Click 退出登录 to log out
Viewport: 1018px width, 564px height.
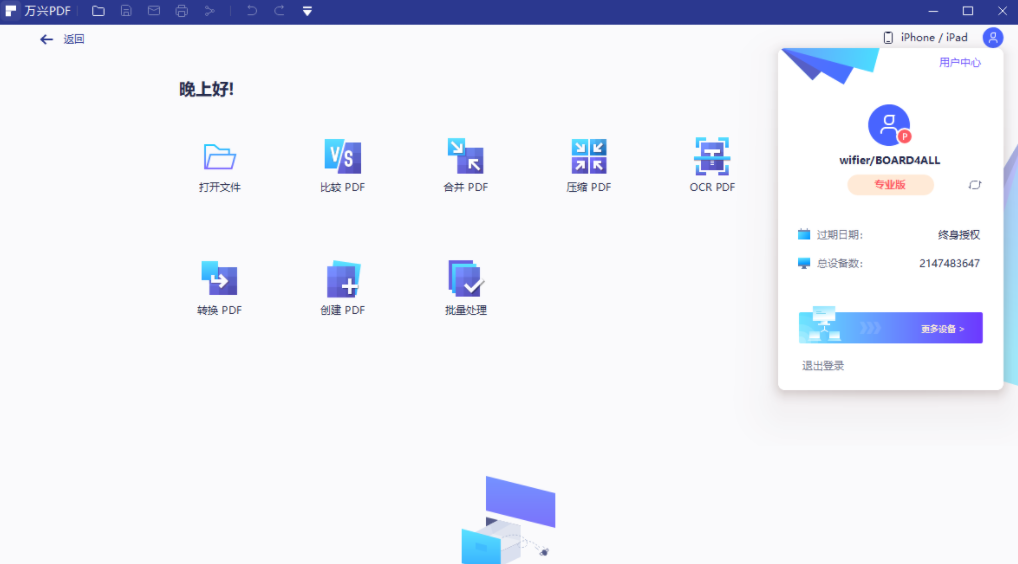coord(823,365)
